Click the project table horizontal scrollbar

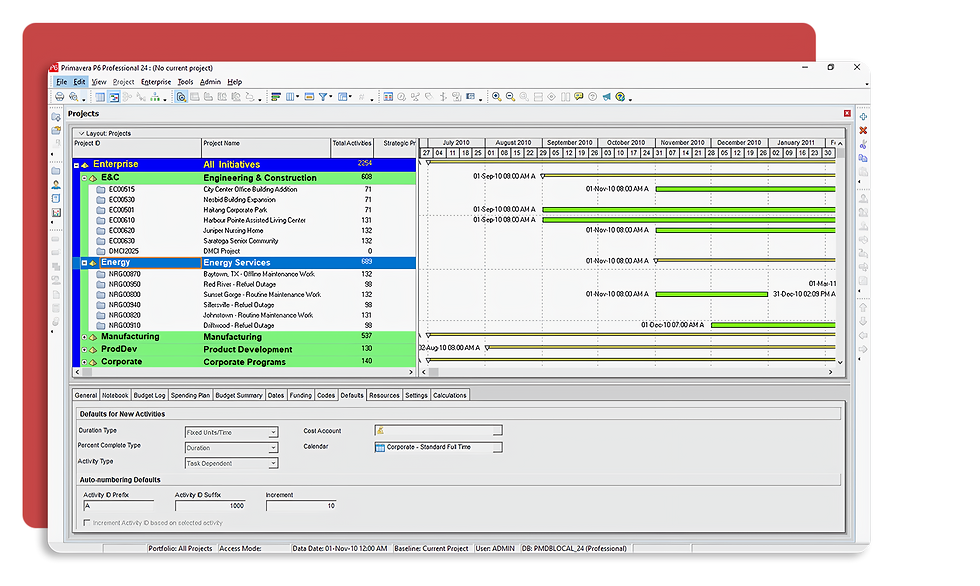coord(244,372)
